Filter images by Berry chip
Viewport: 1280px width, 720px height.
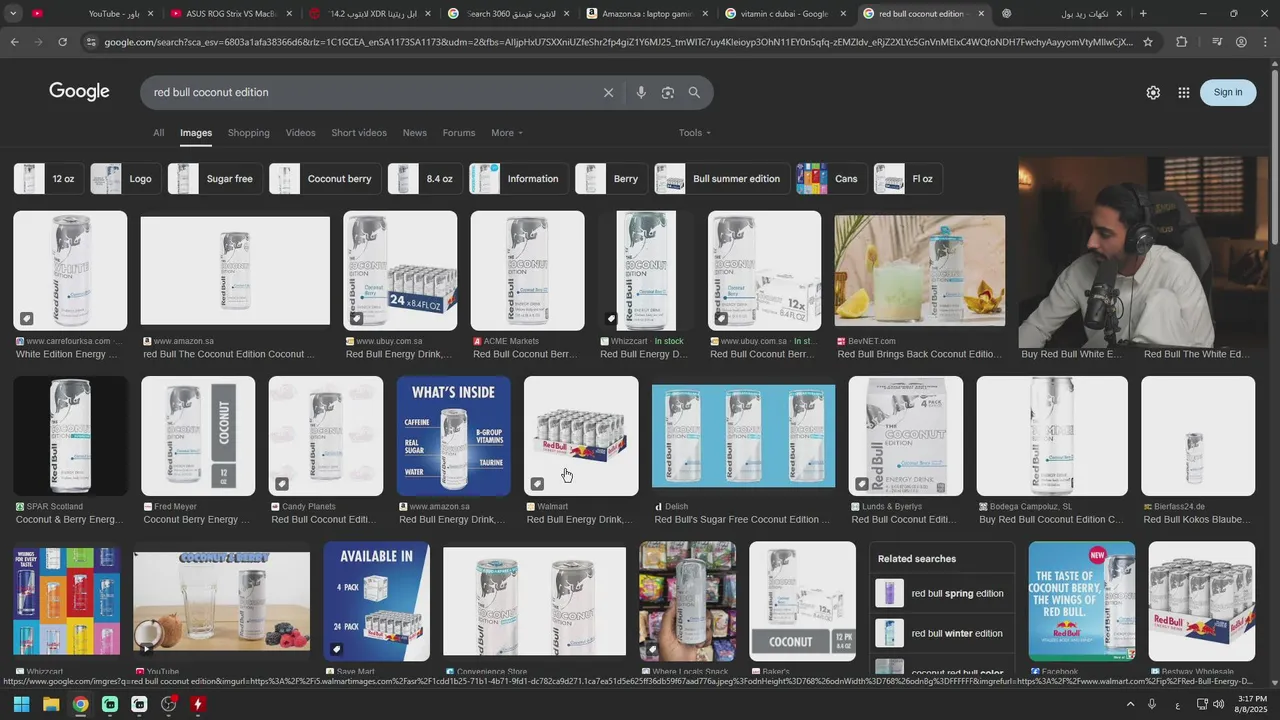[x=610, y=179]
